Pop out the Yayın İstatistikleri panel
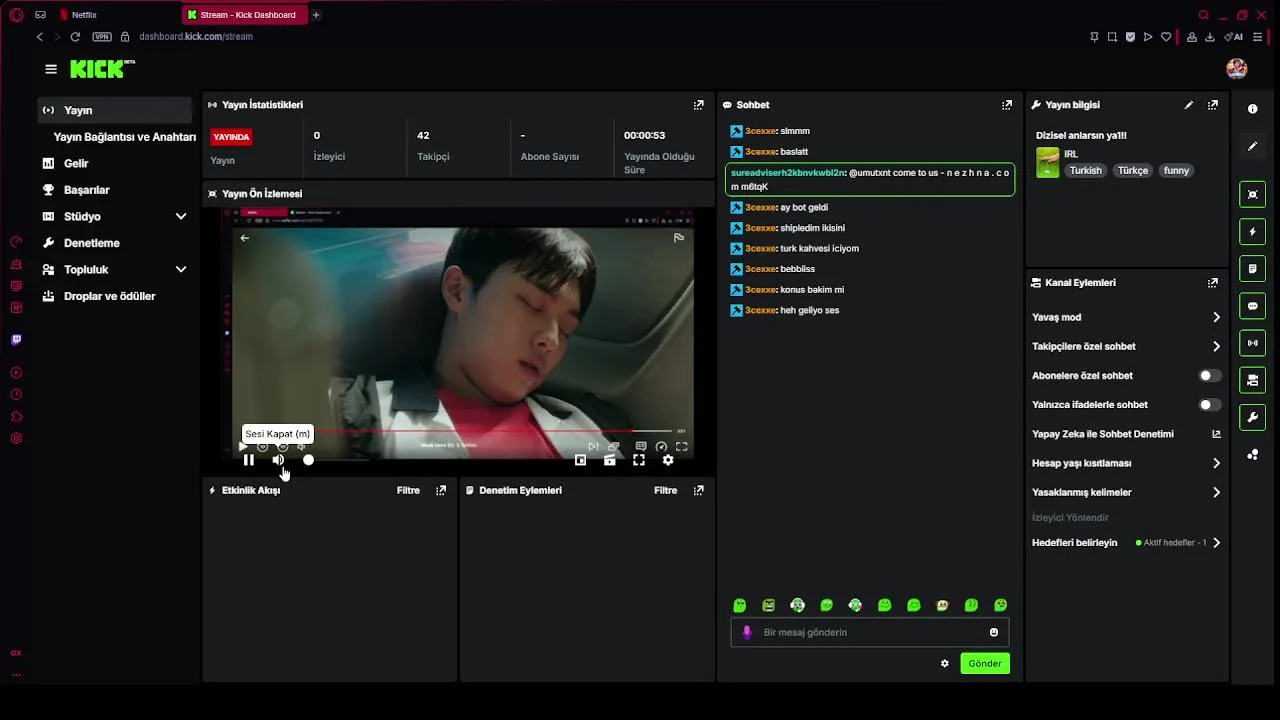Image resolution: width=1280 pixels, height=720 pixels. [x=699, y=105]
